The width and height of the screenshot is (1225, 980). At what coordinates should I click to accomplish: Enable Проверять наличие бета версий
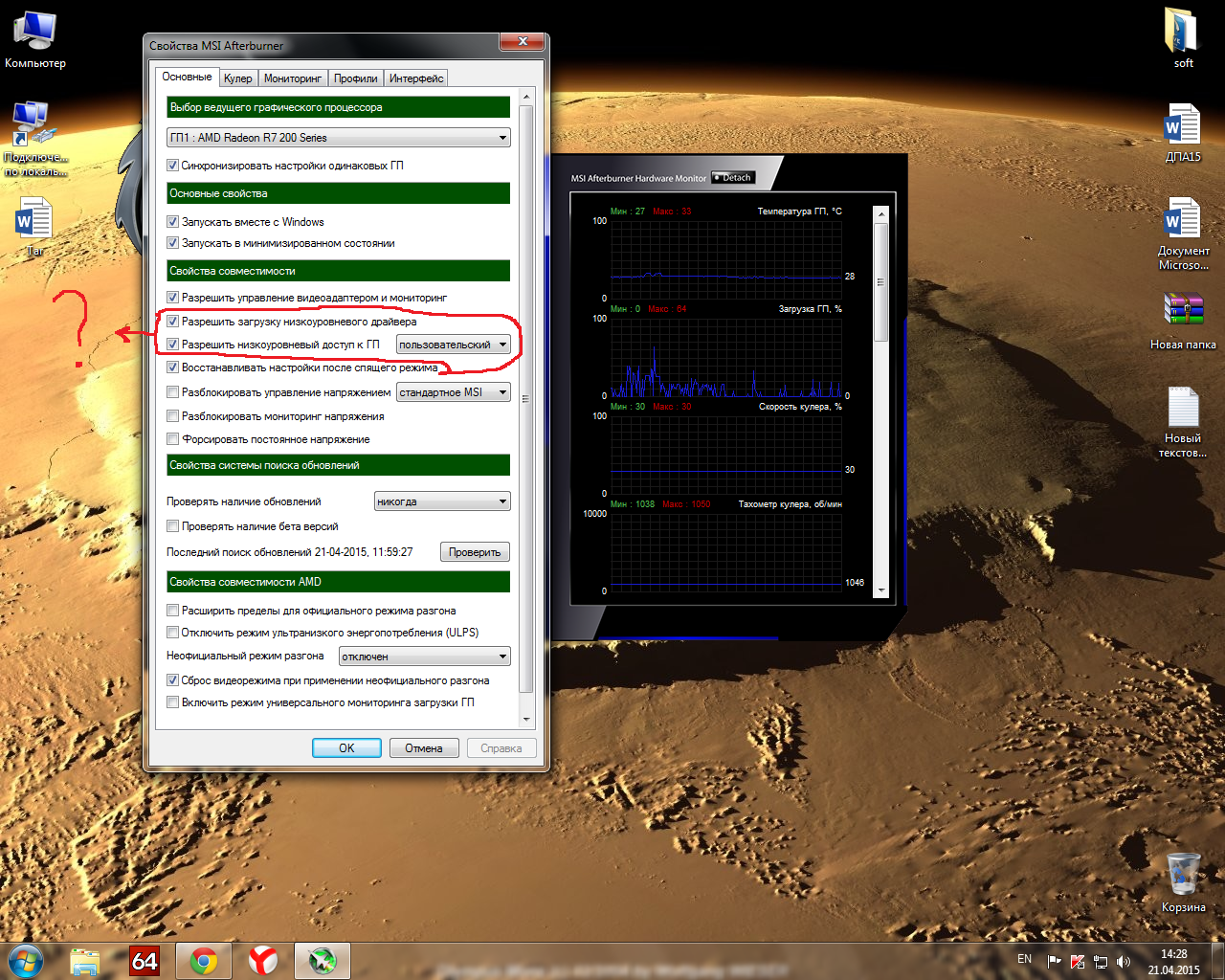coord(173,526)
